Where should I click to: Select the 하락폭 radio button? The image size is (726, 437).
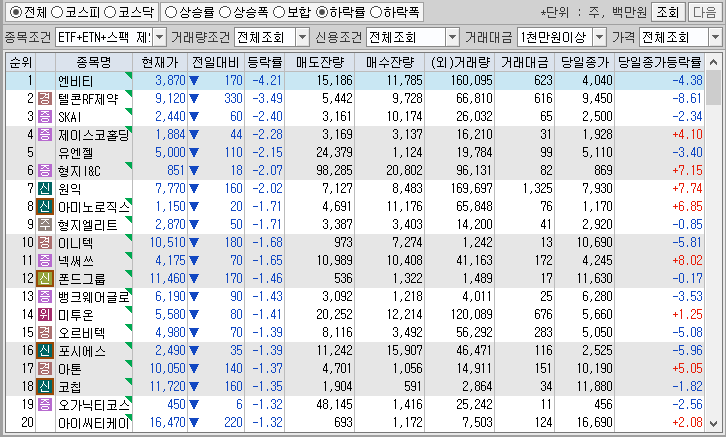pyautogui.click(x=376, y=12)
